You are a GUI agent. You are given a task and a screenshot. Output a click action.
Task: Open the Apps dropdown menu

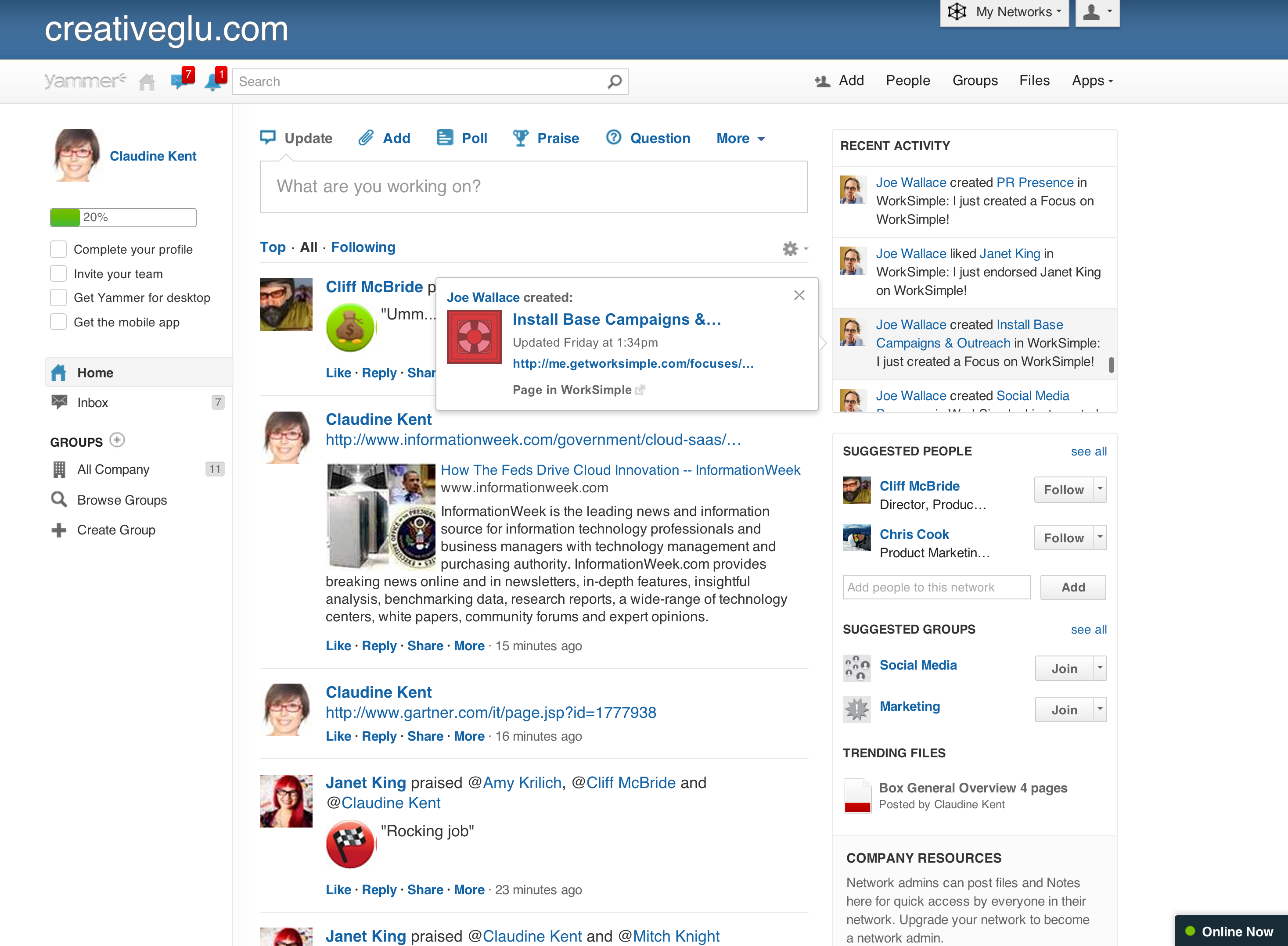1092,81
